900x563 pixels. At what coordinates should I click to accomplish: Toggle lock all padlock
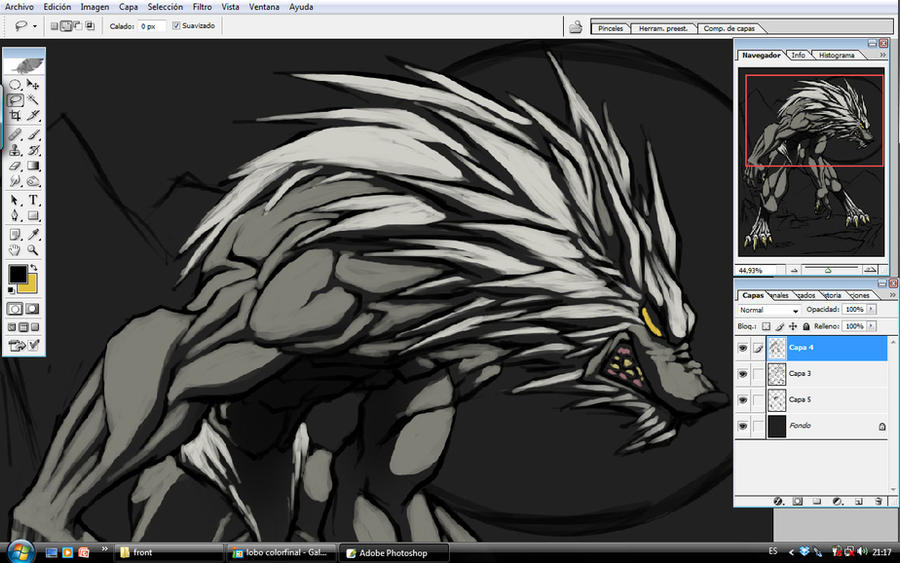(x=806, y=326)
